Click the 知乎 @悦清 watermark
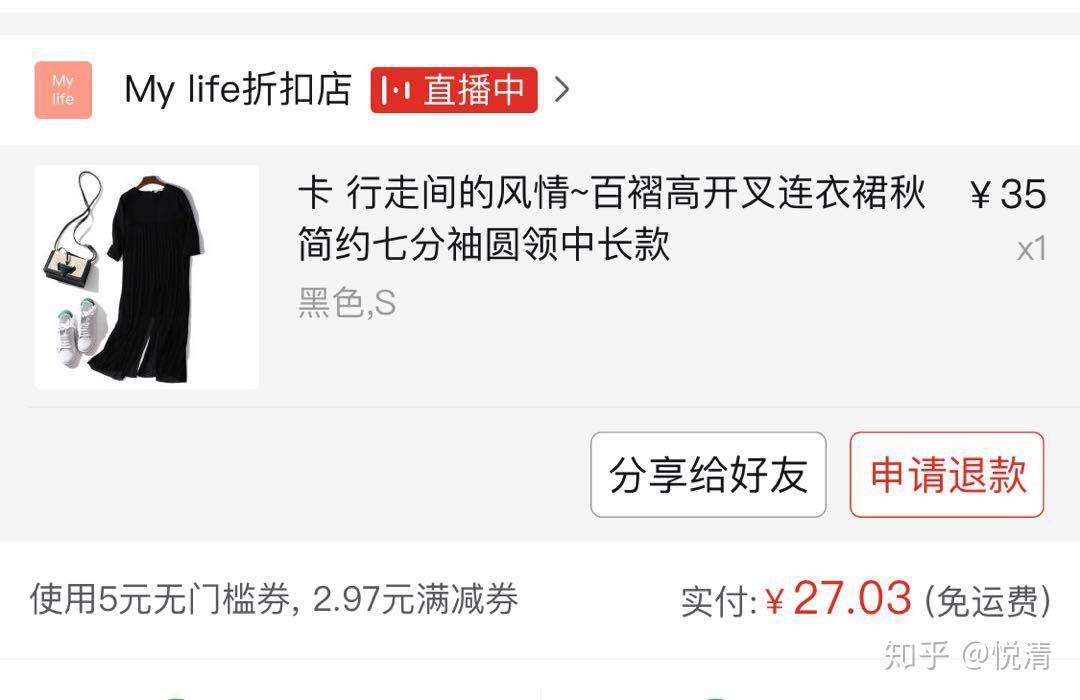The height and width of the screenshot is (700, 1080). point(968,655)
